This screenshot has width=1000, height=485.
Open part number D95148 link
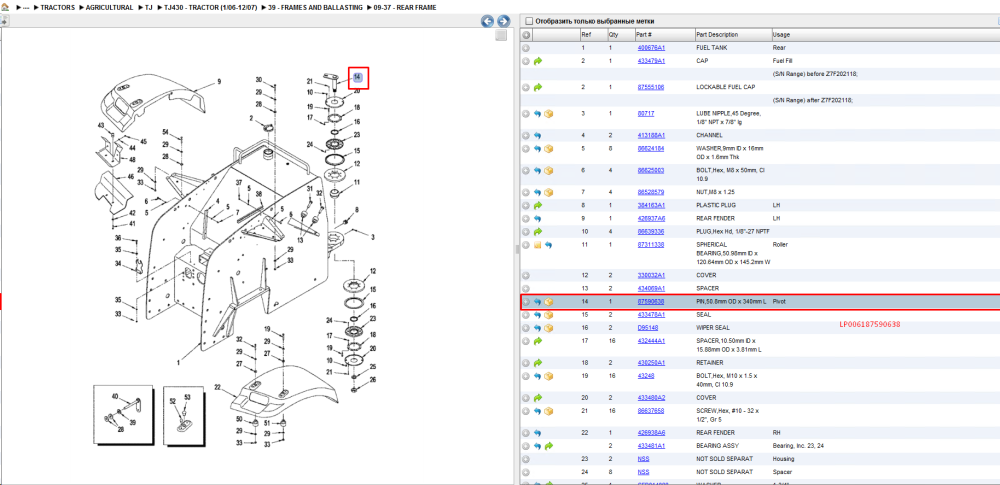pos(648,328)
